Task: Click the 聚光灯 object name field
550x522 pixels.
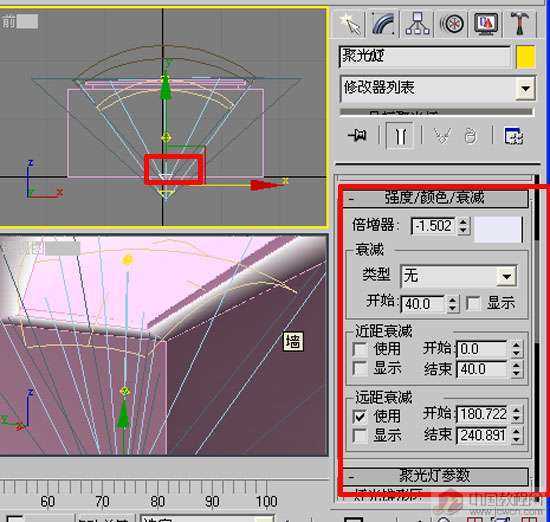Action: point(425,57)
